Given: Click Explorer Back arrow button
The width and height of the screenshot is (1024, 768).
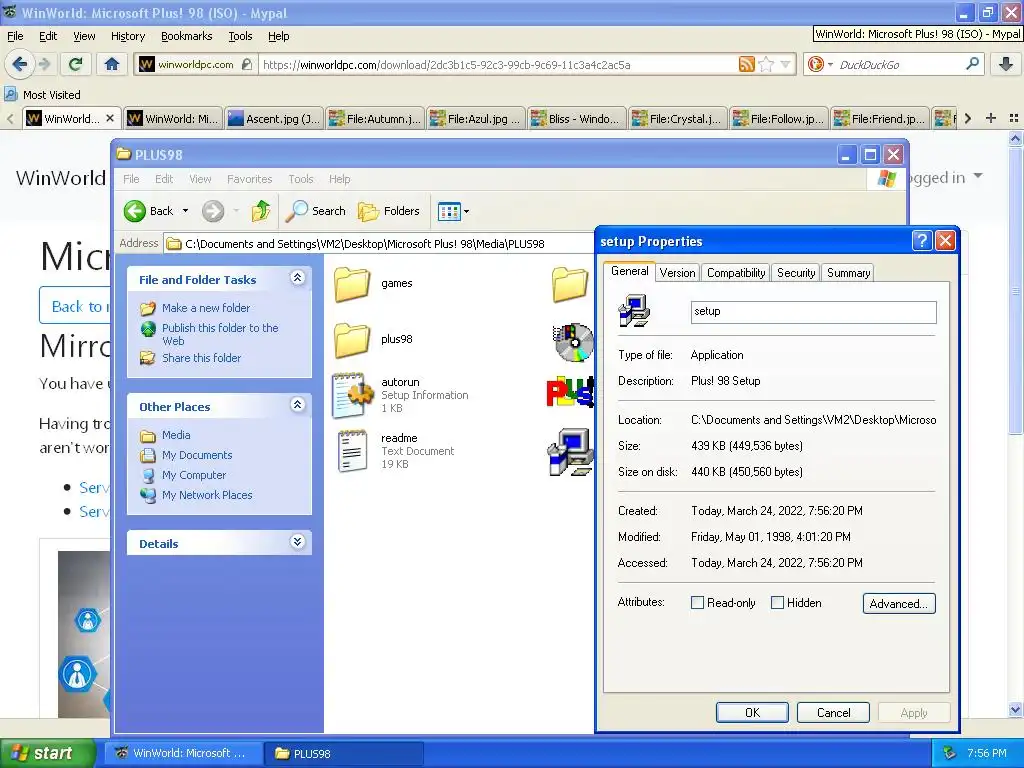Looking at the screenshot, I should (x=150, y=211).
